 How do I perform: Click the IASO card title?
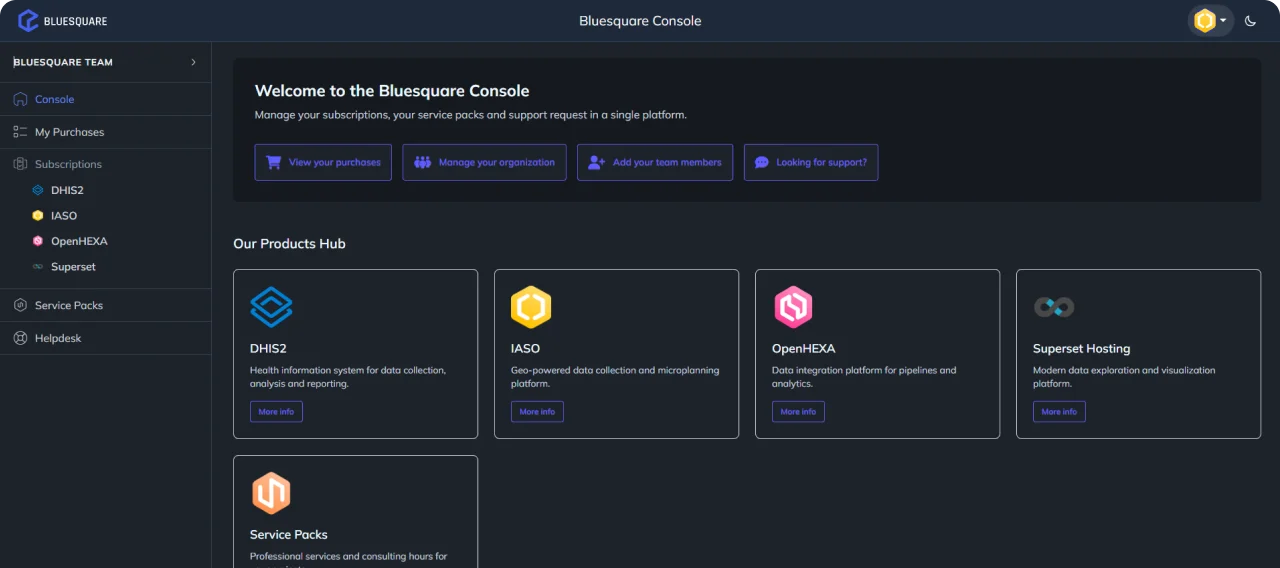point(525,349)
